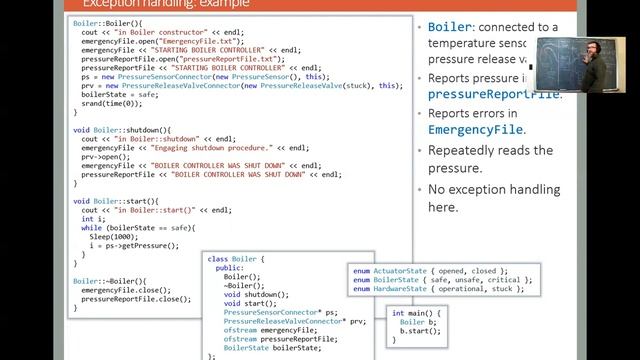Screen dimensions: 640x360
Task: Click the "Boiler::Boiler(){" constructor header line
Action: (108, 23)
